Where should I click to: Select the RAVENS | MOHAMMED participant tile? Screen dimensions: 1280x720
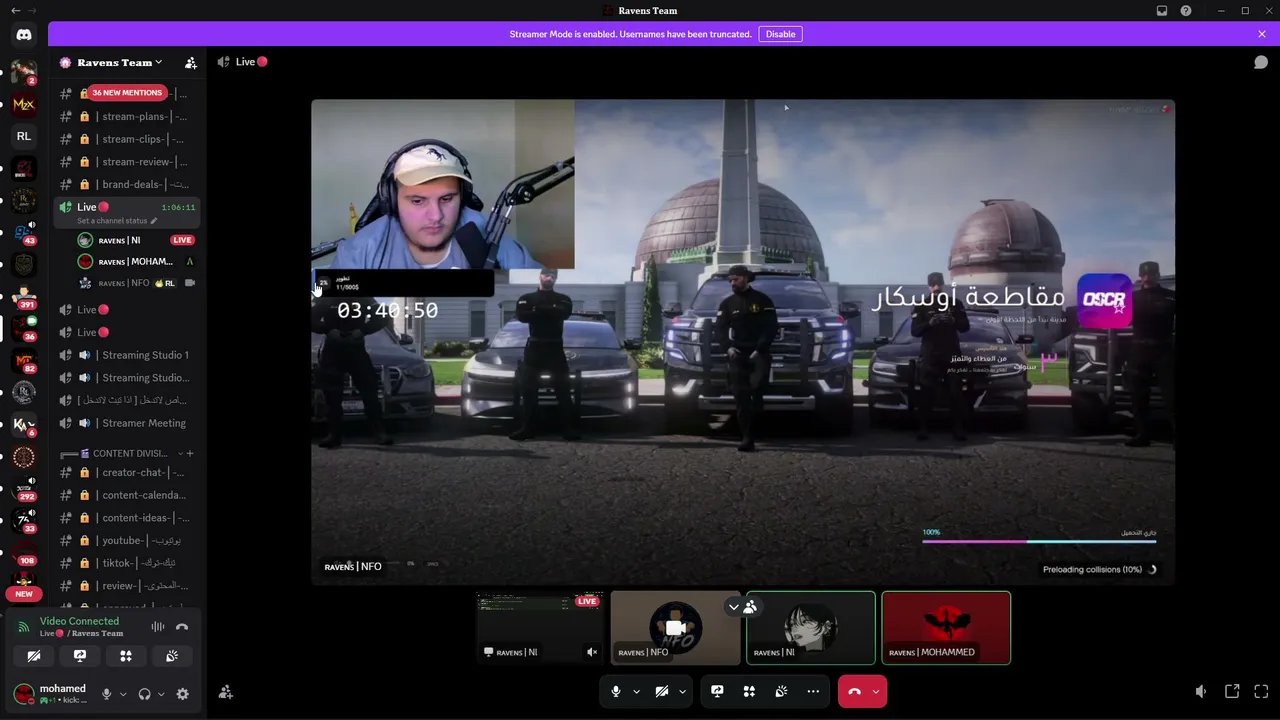click(x=946, y=628)
